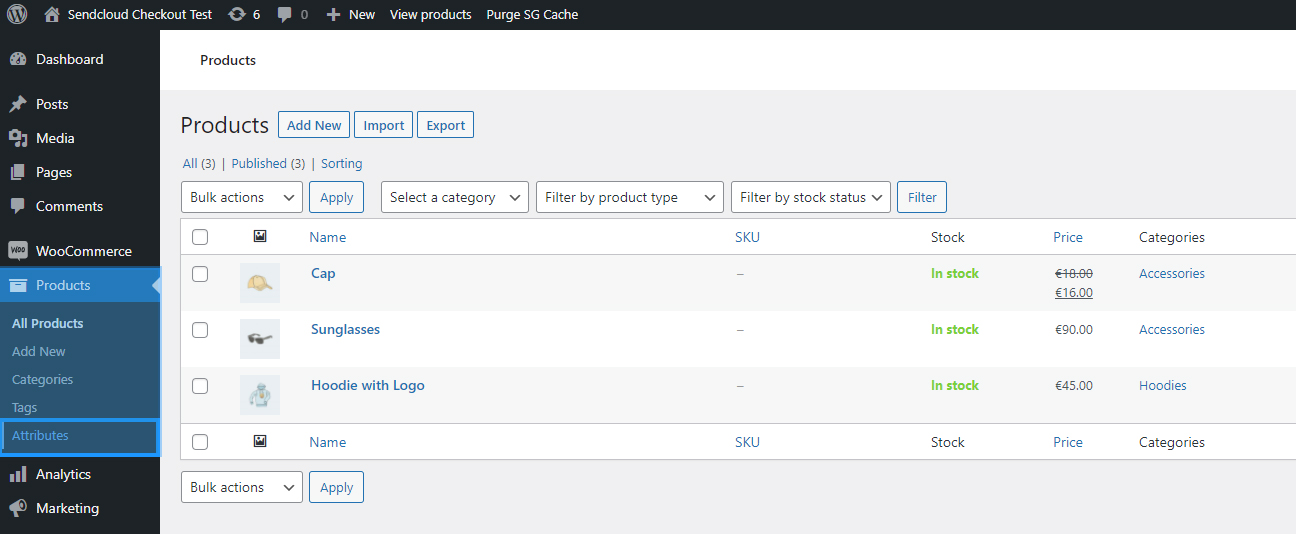The width and height of the screenshot is (1296, 534).
Task: Click the Pages icon in sidebar
Action: [x=17, y=172]
